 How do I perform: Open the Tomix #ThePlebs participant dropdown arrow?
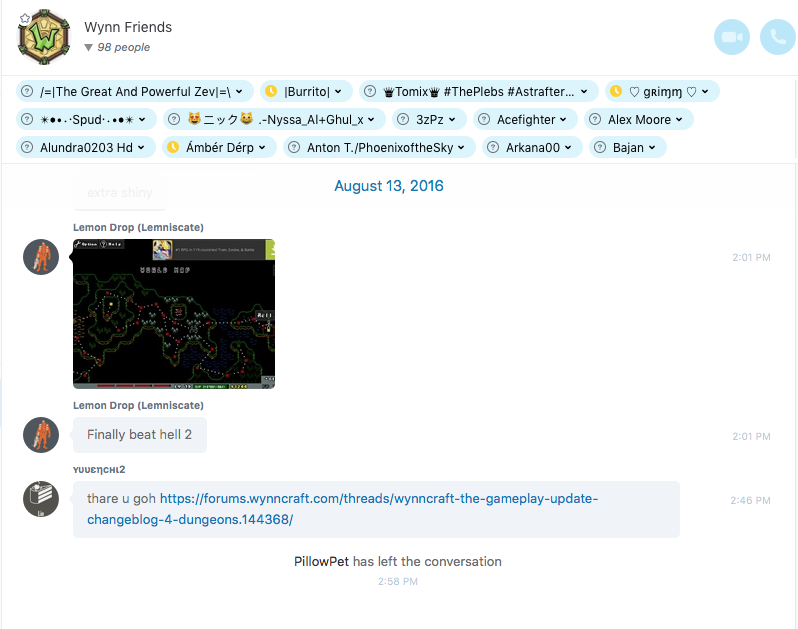point(584,92)
